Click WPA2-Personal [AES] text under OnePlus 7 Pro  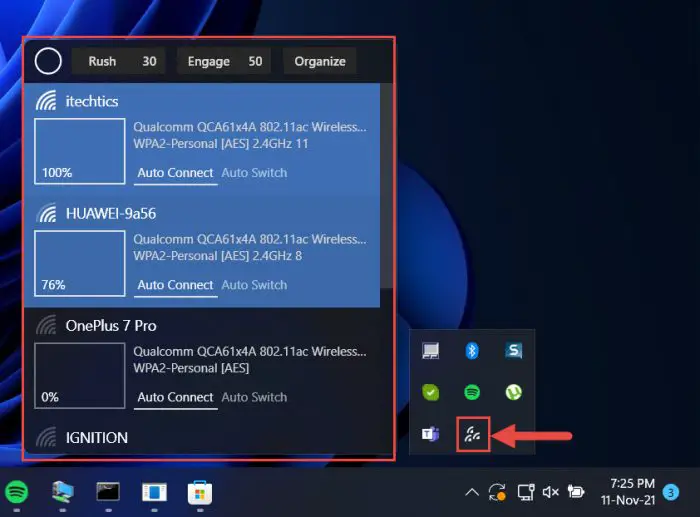(x=191, y=368)
